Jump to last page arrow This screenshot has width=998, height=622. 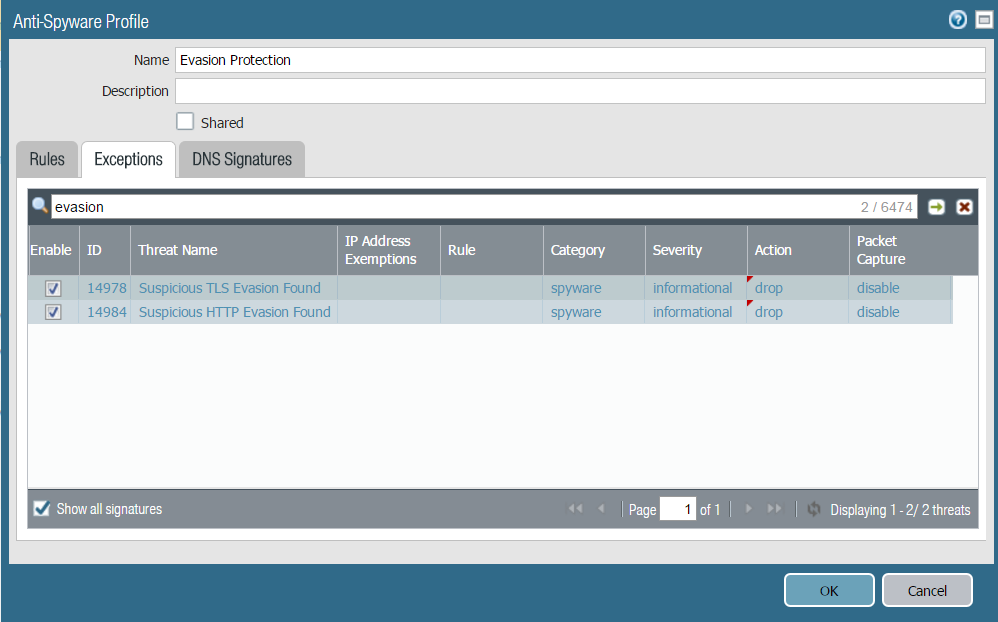pos(774,509)
